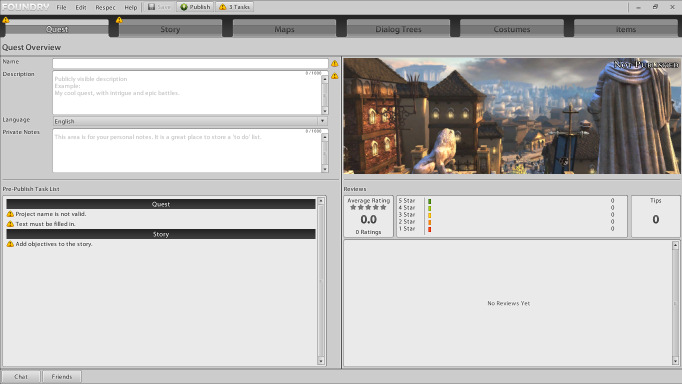Click the Quest header in the task list
This screenshot has width=682, height=384.
coord(161,204)
